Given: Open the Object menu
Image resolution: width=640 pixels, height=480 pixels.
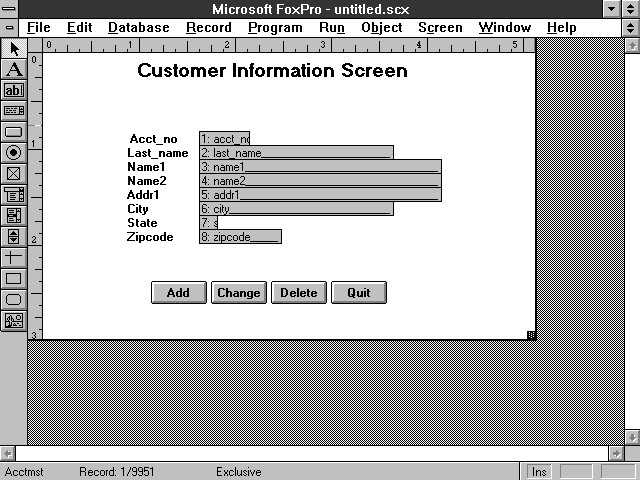Looking at the screenshot, I should pos(382,28).
